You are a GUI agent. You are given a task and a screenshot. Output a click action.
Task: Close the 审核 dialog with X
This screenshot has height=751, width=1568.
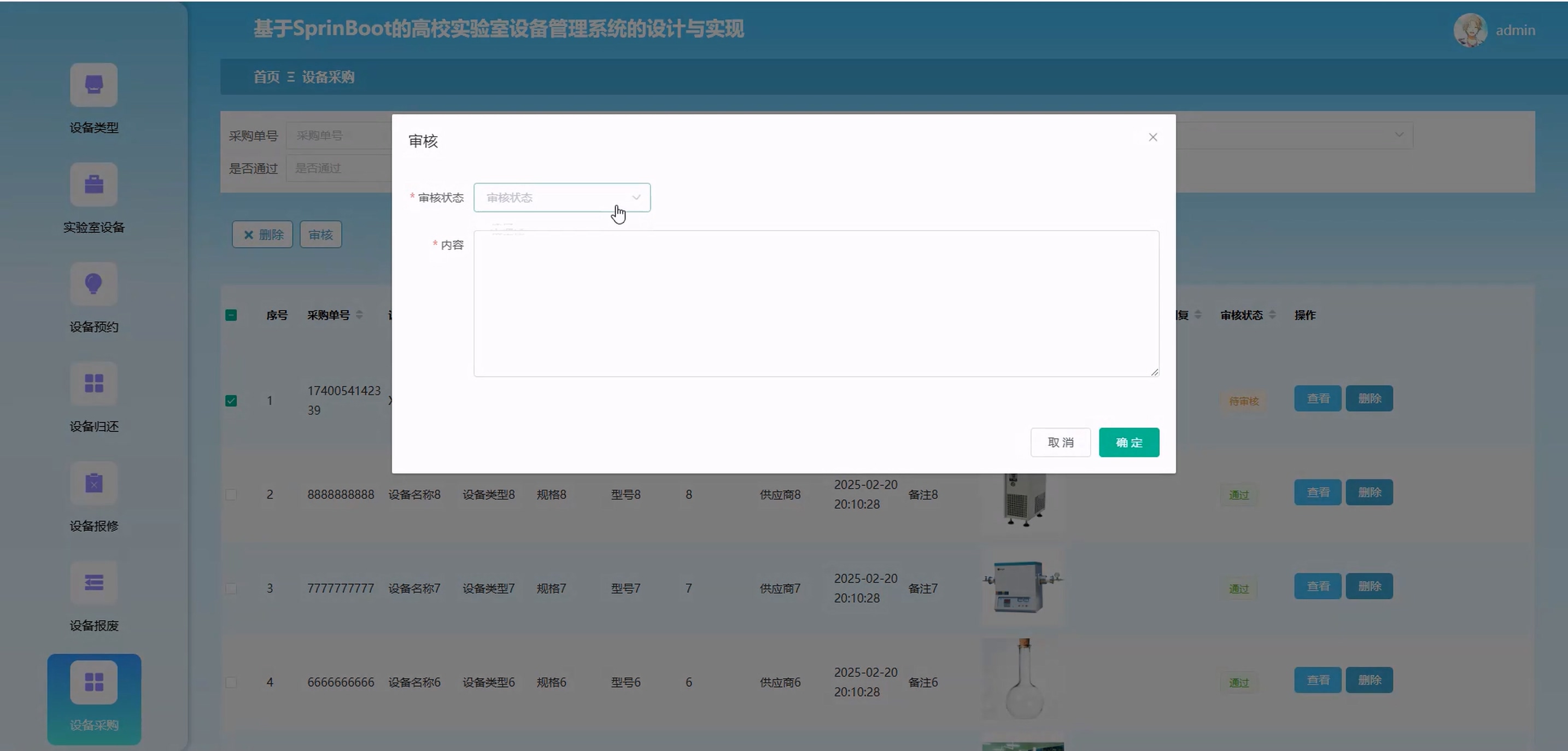coord(1152,138)
